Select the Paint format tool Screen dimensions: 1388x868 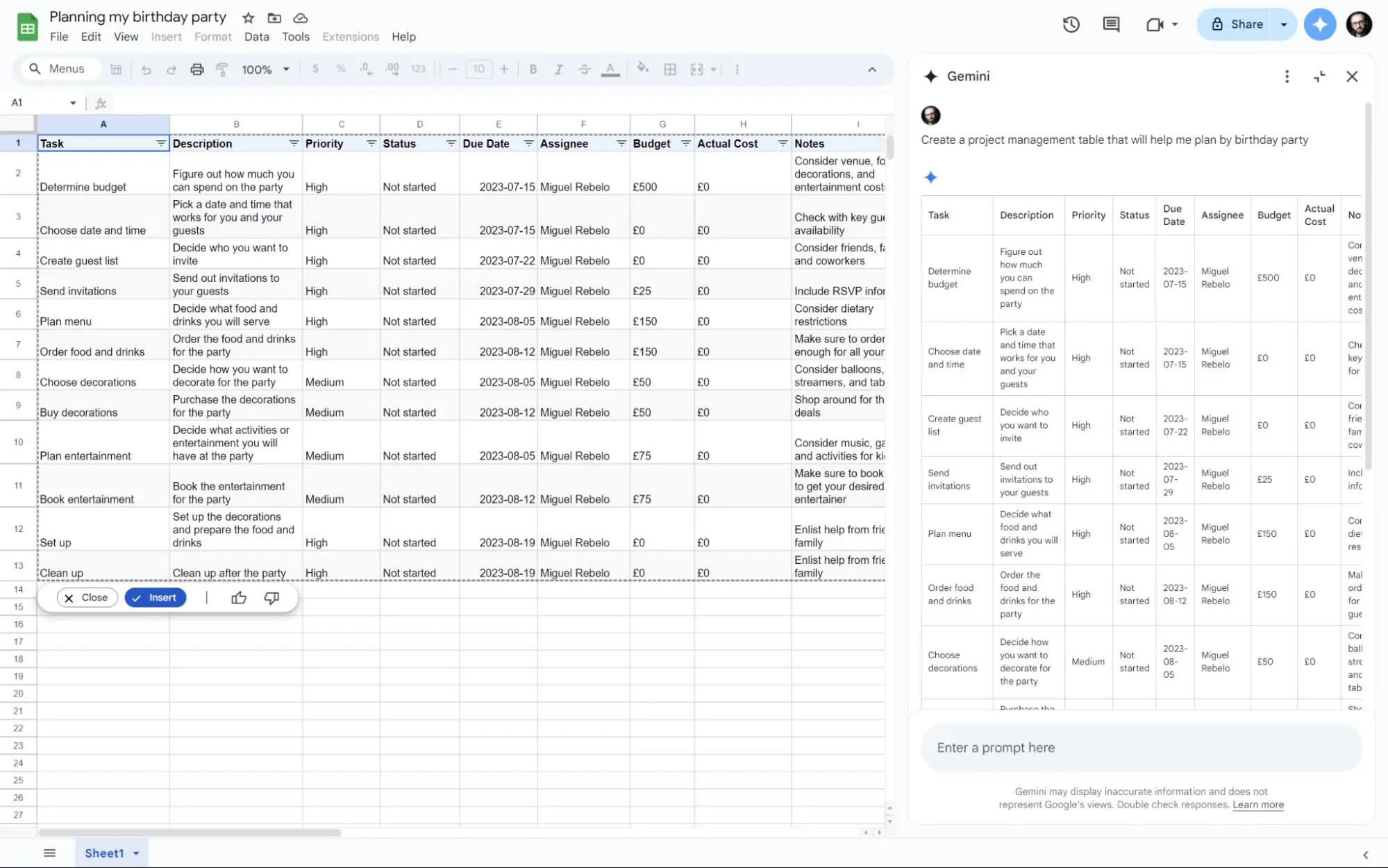tap(221, 69)
